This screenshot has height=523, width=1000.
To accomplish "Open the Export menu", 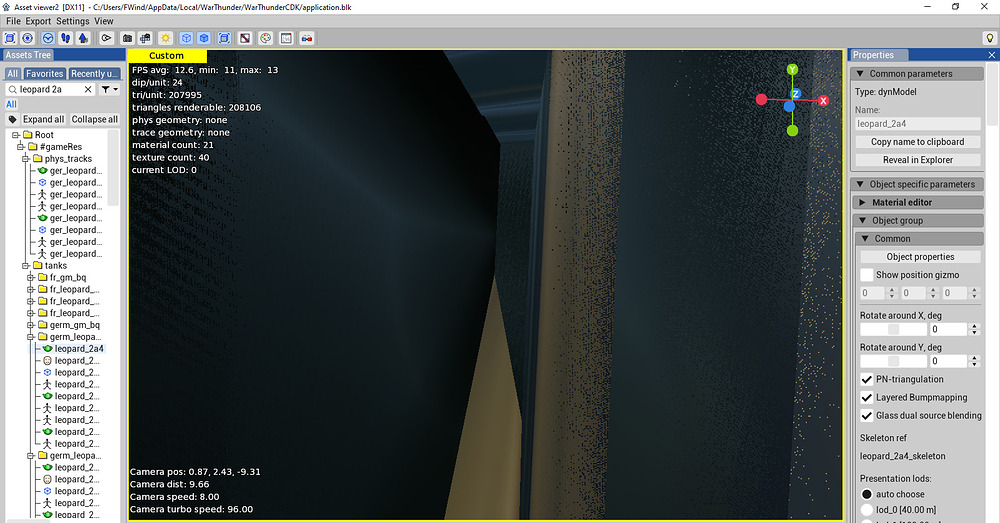I will point(38,21).
